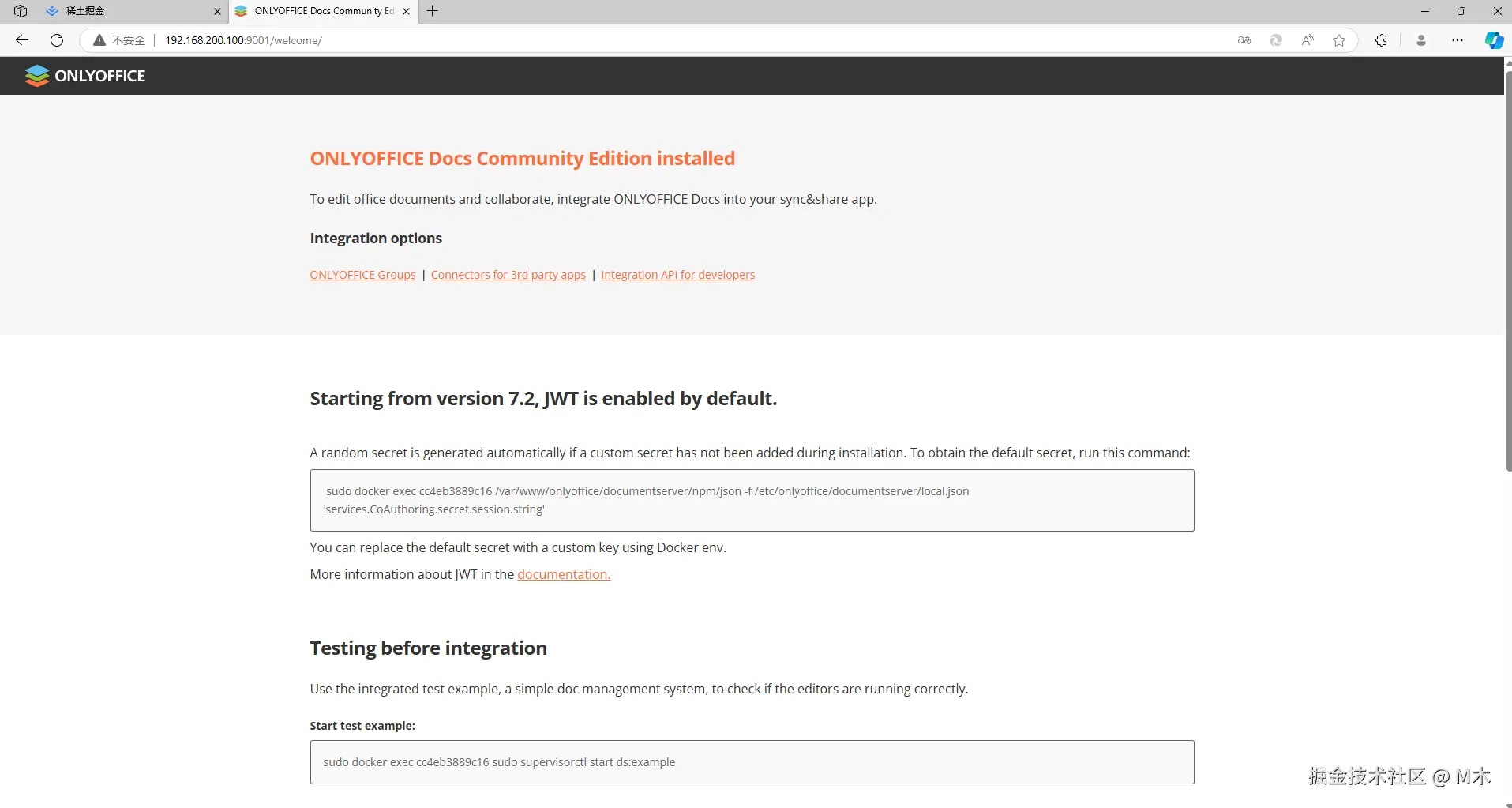Screen dimensions: 1512x808
Task: Click the start test example command box
Action: (x=752, y=762)
